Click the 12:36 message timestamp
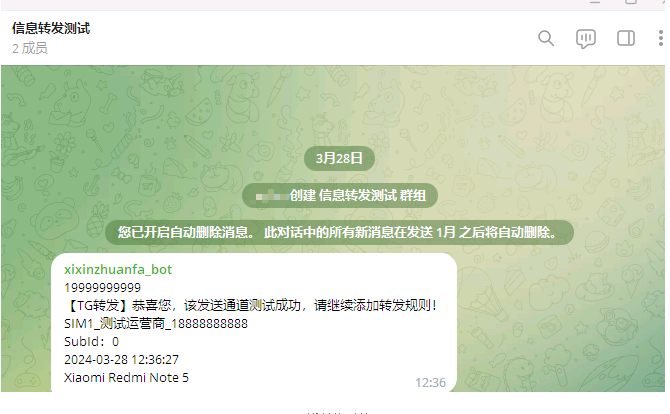Viewport: 670px width, 414px height. coord(430,382)
